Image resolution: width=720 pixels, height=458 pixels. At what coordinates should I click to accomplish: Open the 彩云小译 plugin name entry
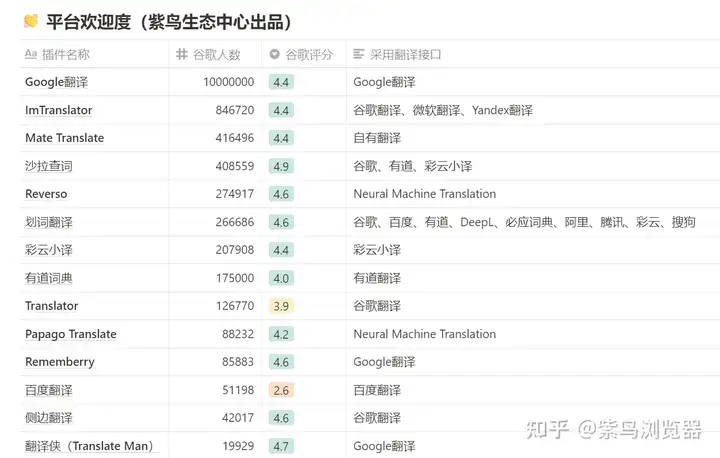[49, 250]
